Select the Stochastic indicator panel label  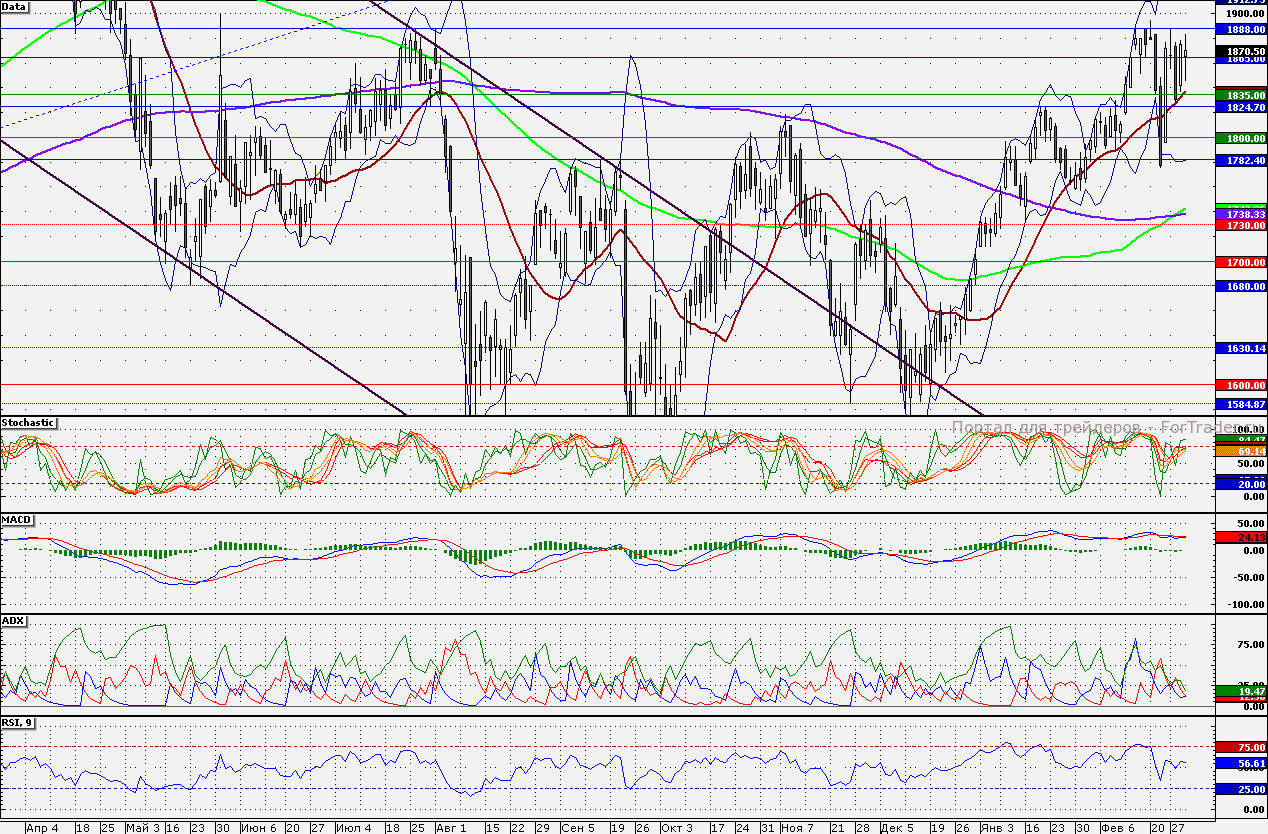point(29,423)
